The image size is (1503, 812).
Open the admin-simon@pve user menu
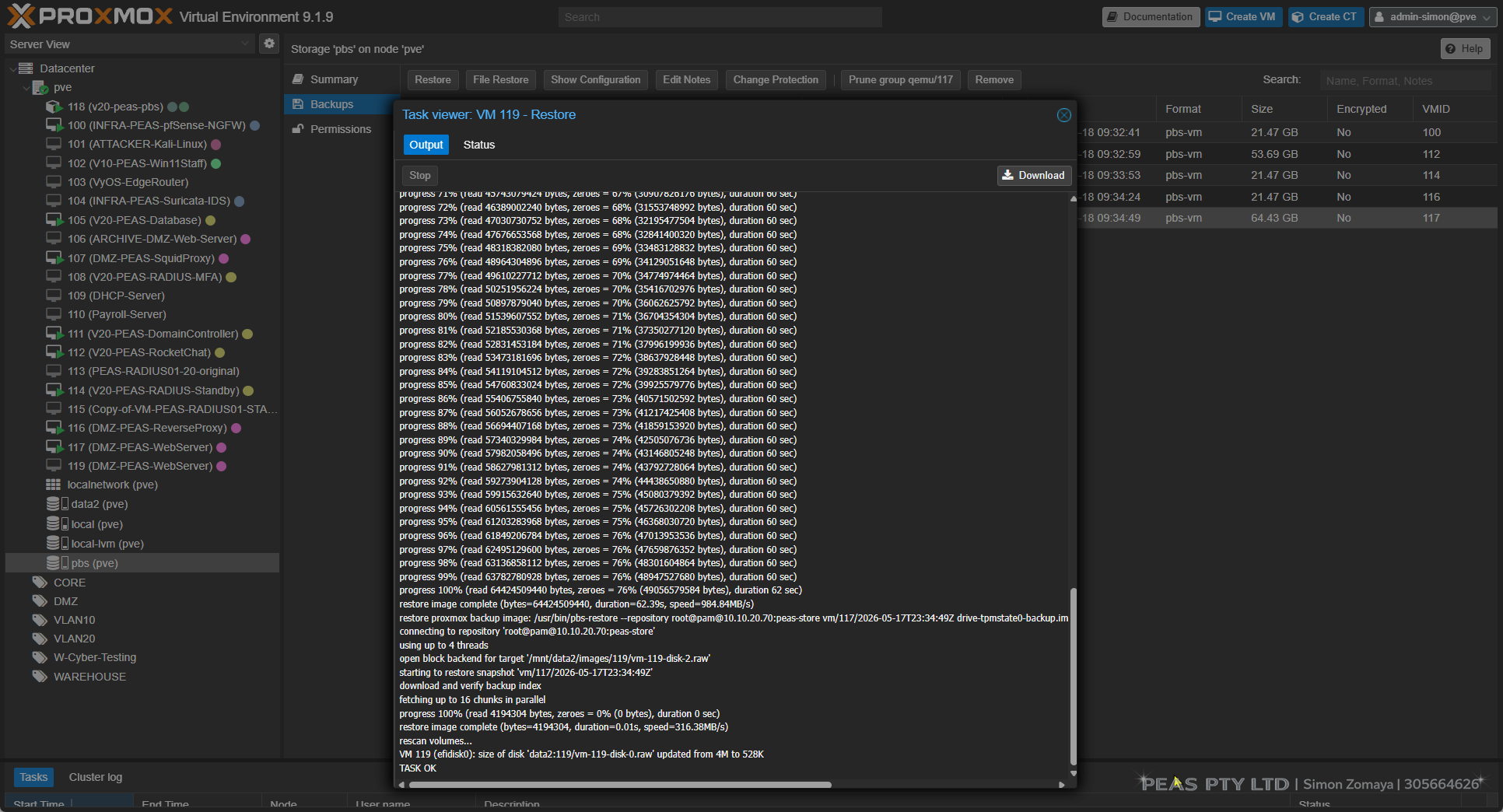coord(1433,16)
